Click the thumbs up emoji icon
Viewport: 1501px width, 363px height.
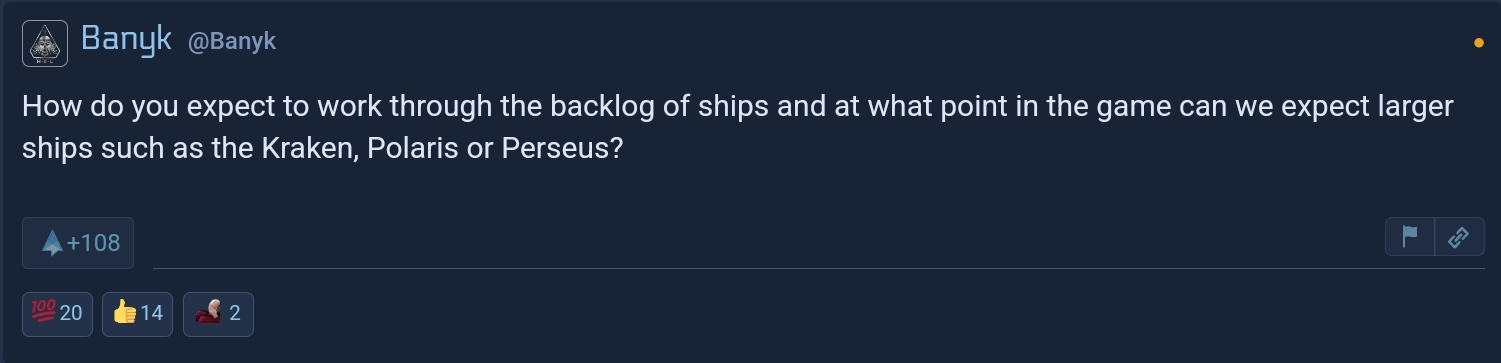tap(124, 313)
